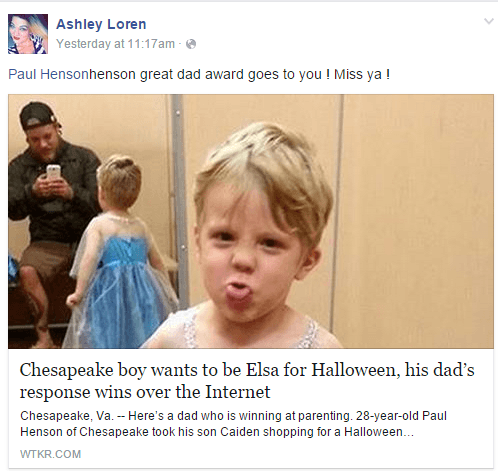Click the headline Chesapeake boy wants to be Elsa
This screenshot has width=498, height=471.
pyautogui.click(x=247, y=370)
